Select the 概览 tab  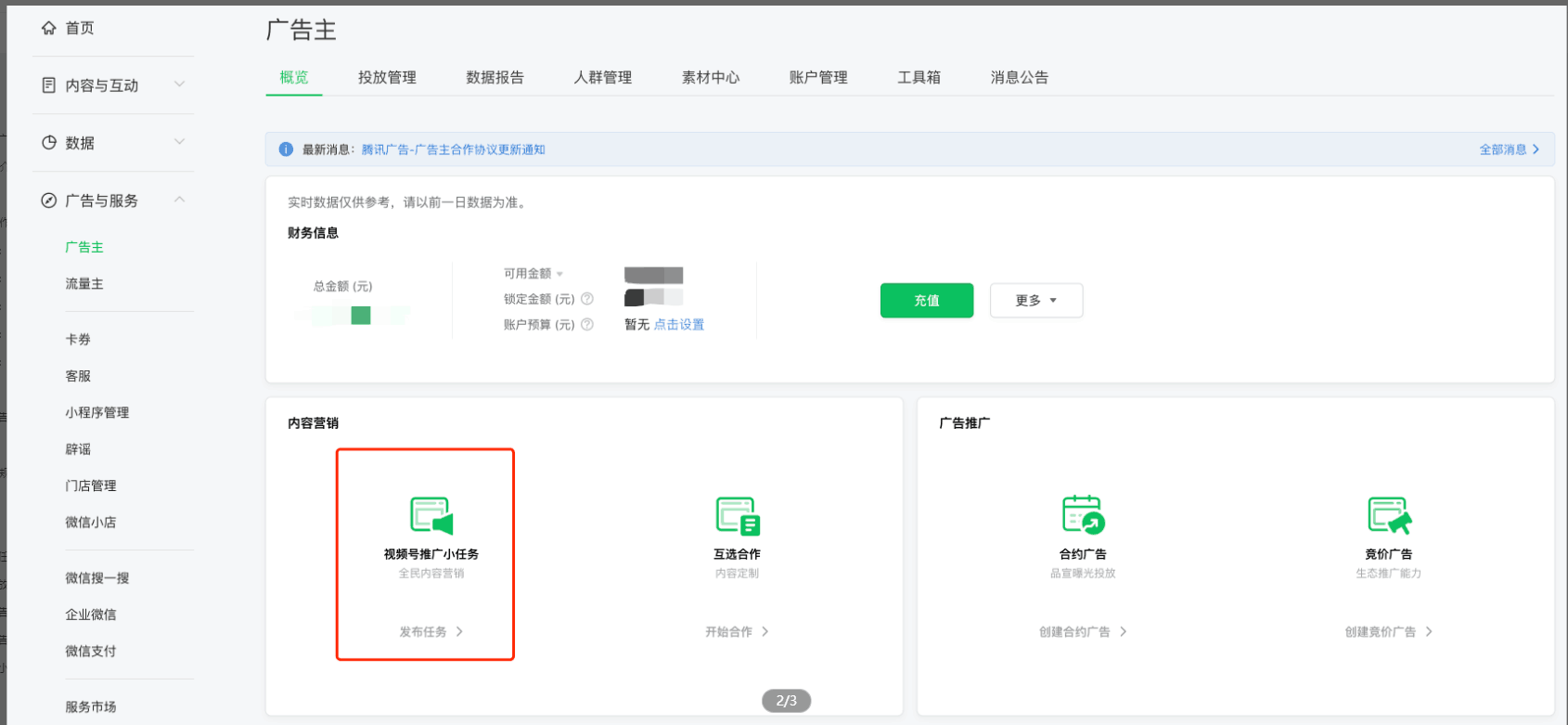pyautogui.click(x=294, y=77)
